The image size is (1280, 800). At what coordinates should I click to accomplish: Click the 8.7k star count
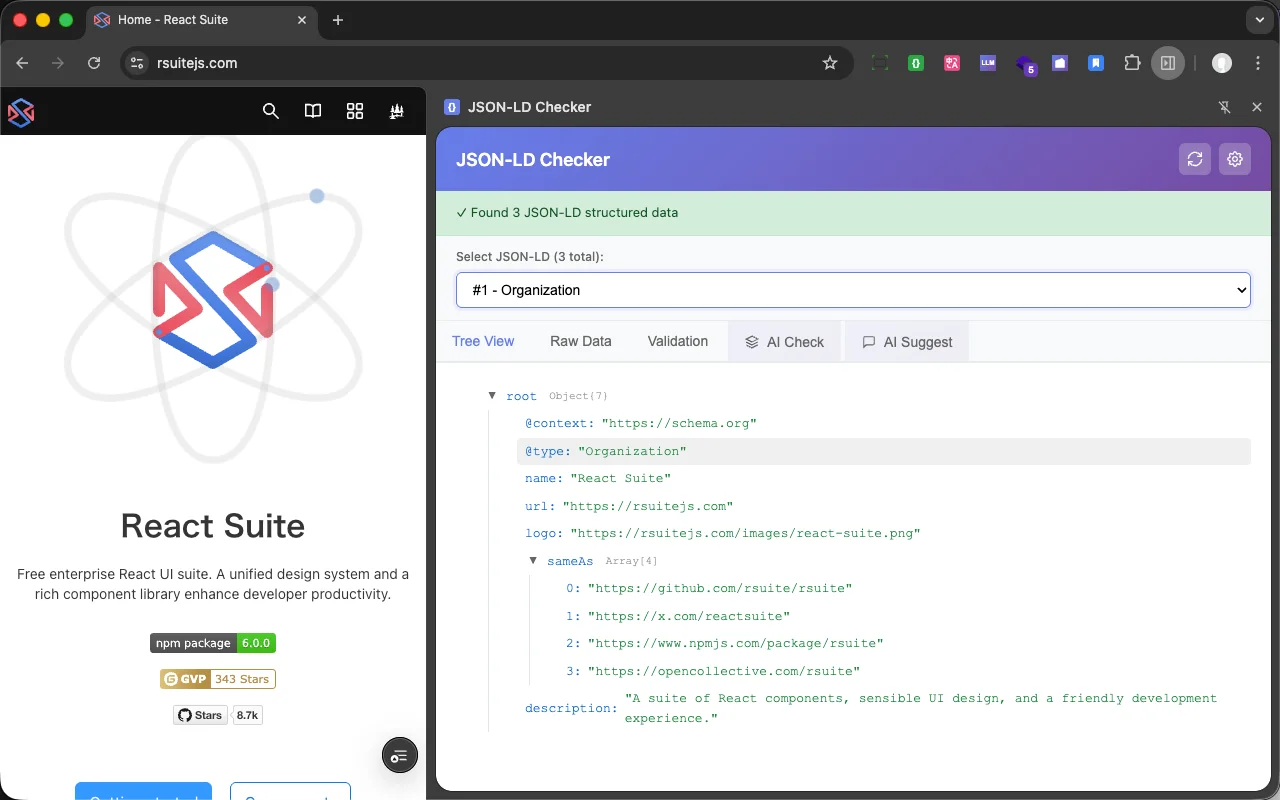247,715
